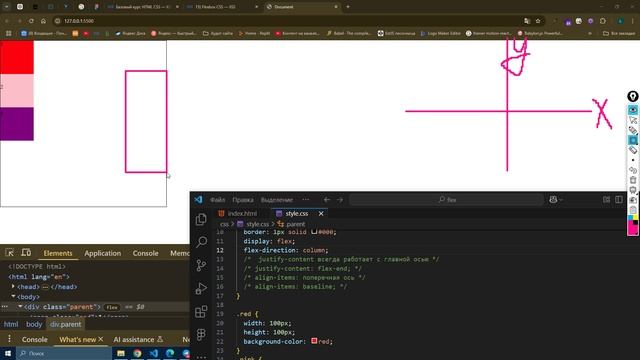
Task: Pick the magenta color swatch in drawing toolbar
Action: (633, 228)
